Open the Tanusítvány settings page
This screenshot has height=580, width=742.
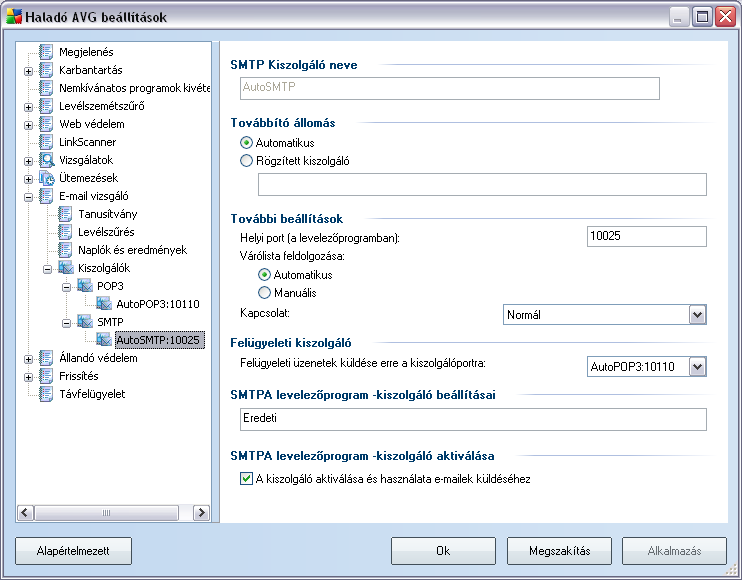(108, 214)
